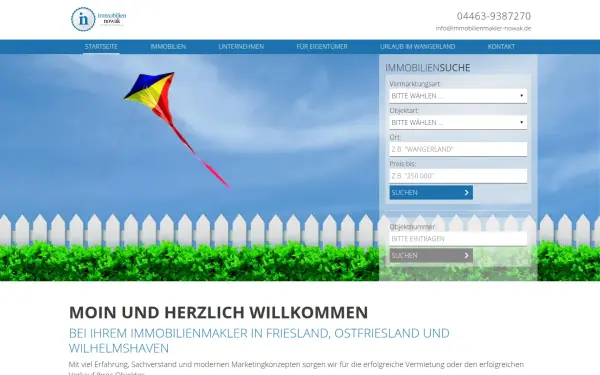Image resolution: width=600 pixels, height=375 pixels.
Task: Click the Bei Ihrem Immobilienmakler in Friesland subheading
Action: [x=259, y=341]
